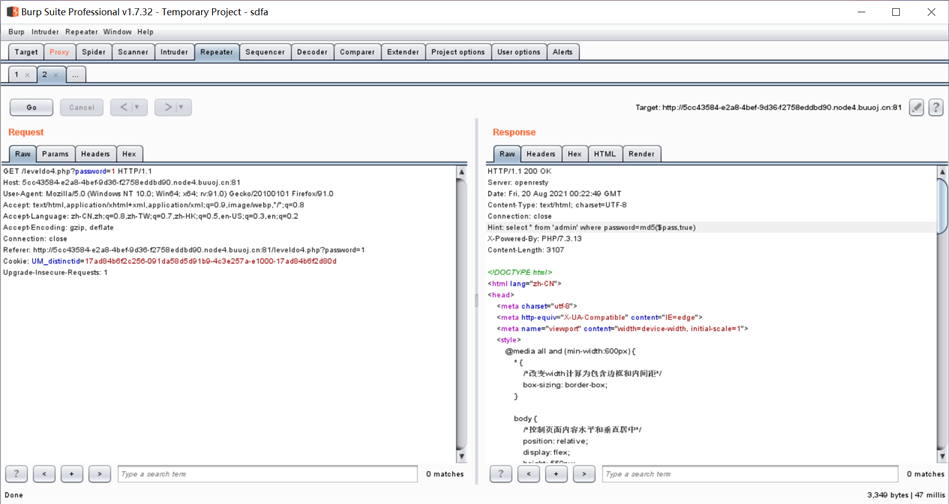
Task: Click the Cancel button
Action: 82,108
